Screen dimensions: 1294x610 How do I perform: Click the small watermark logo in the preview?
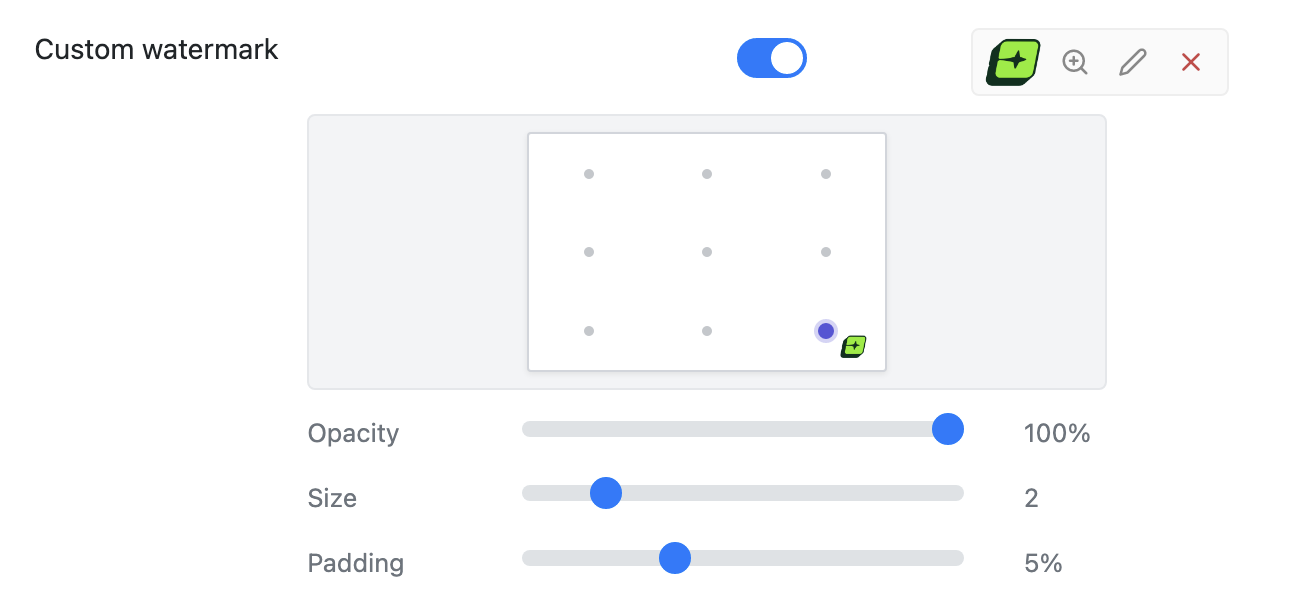pyautogui.click(x=851, y=345)
